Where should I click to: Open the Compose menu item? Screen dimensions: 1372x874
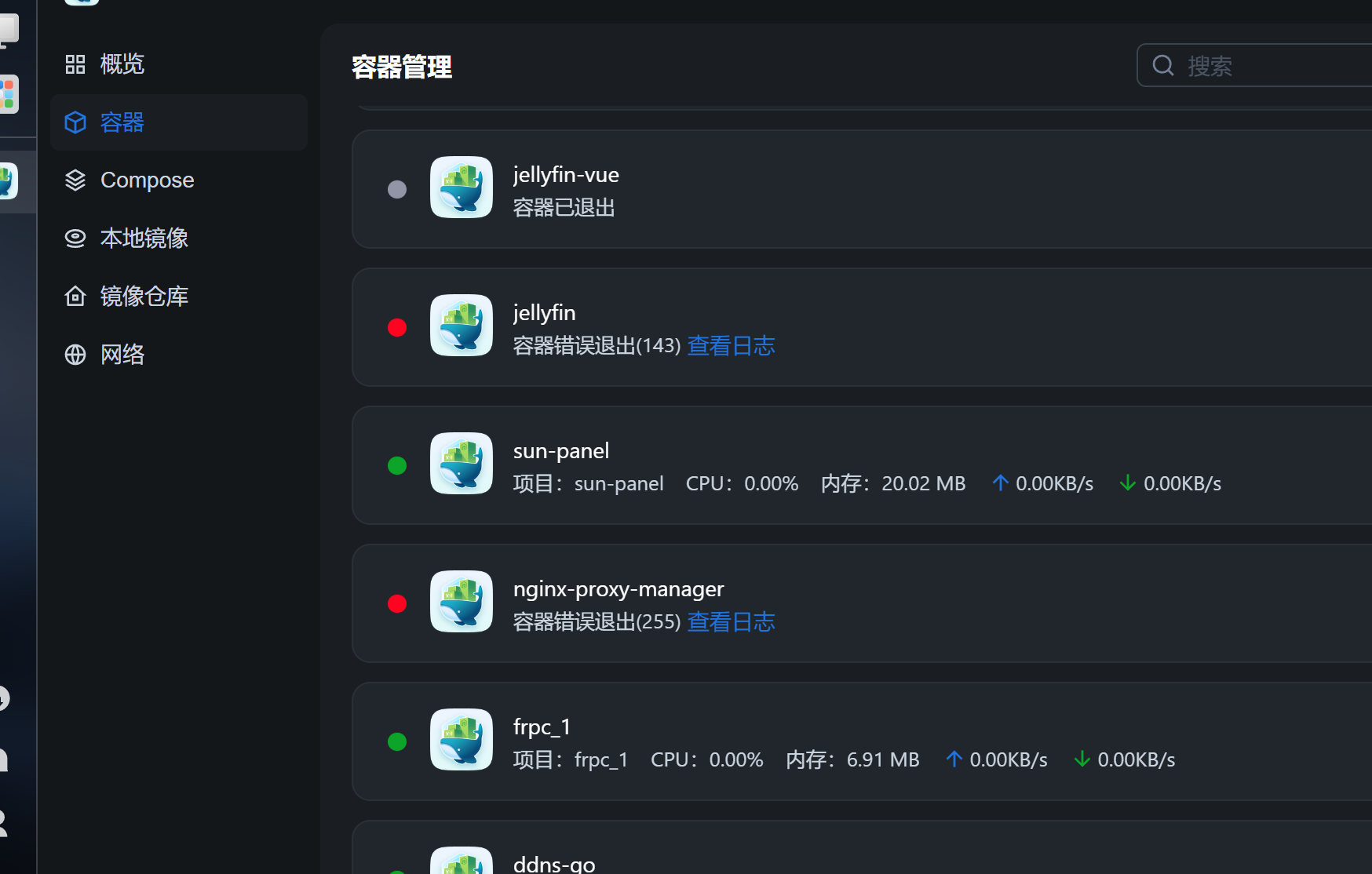tap(179, 180)
